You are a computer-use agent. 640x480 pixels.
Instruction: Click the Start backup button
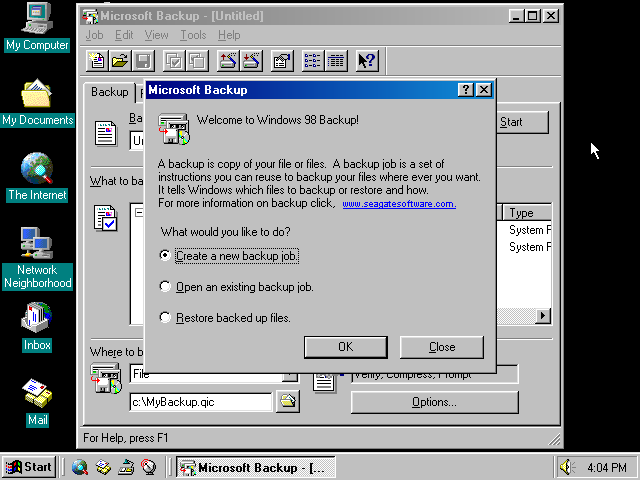click(523, 122)
